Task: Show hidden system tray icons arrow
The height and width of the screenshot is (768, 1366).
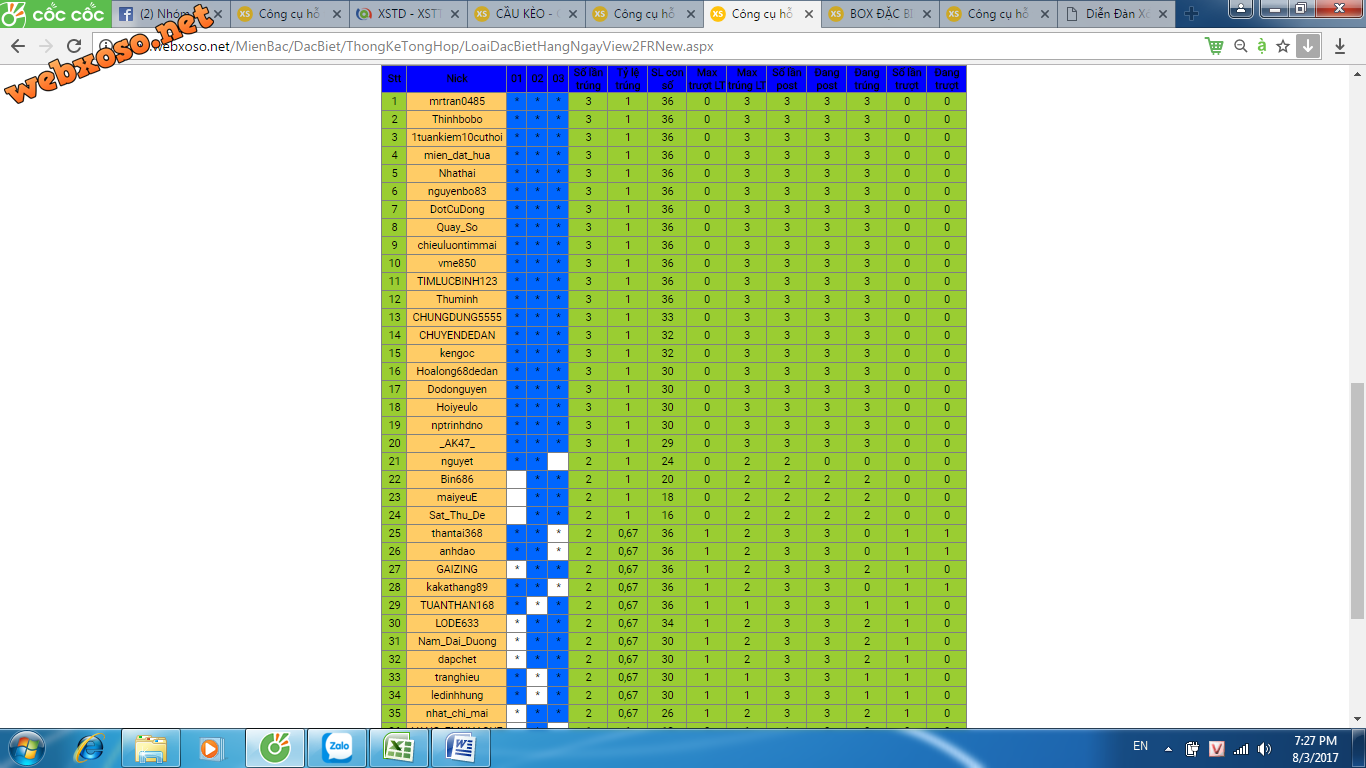Action: coord(1166,748)
